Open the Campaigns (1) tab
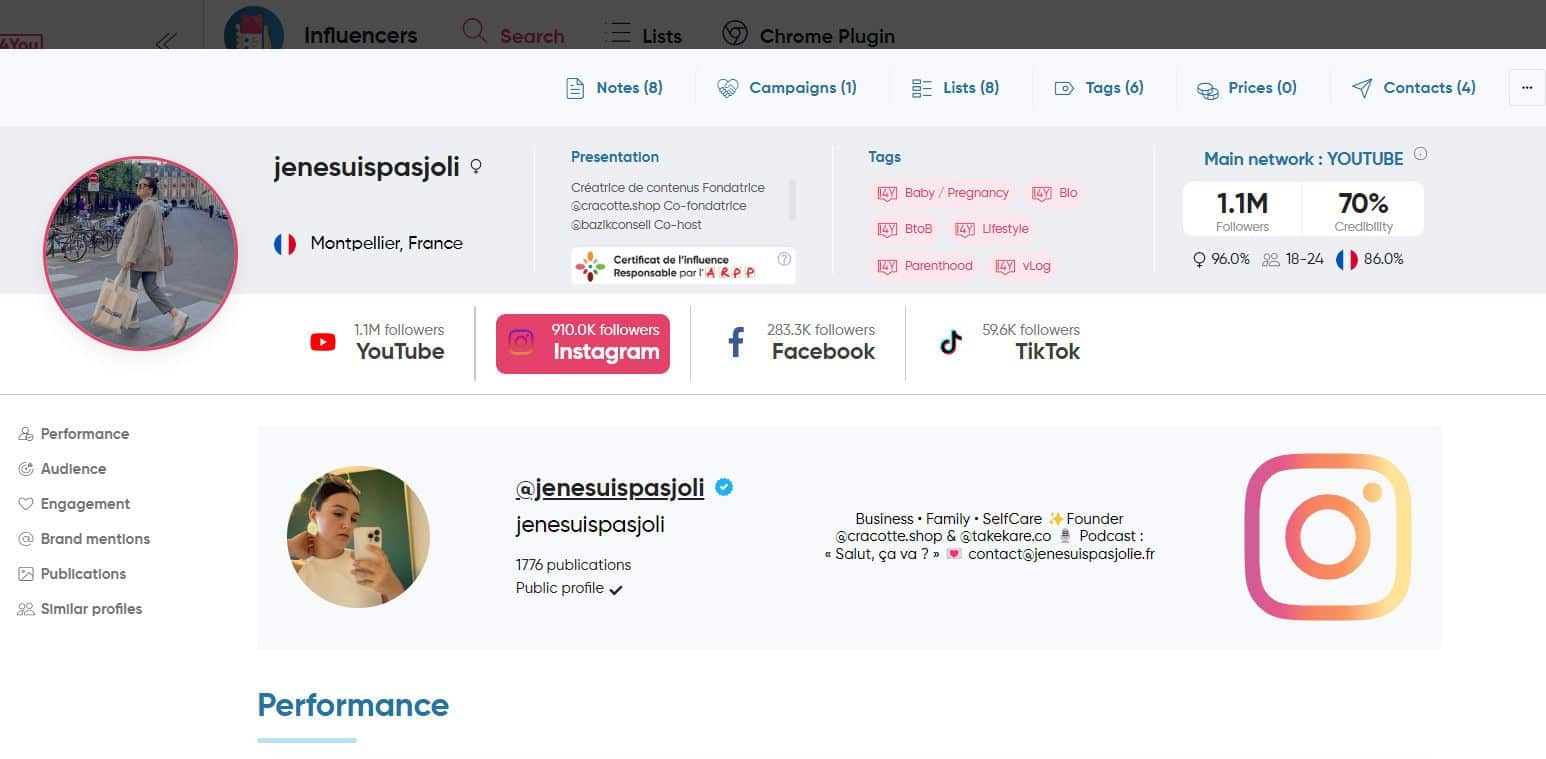The image size is (1546, 759). [x=789, y=87]
